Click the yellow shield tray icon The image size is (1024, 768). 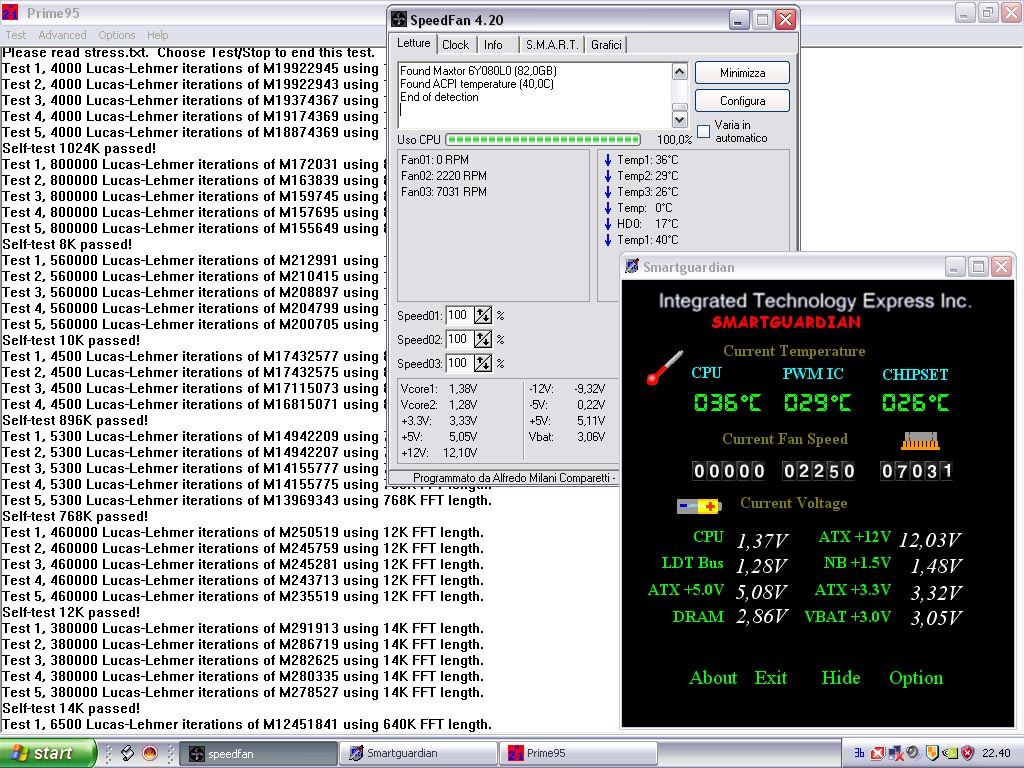(x=932, y=753)
